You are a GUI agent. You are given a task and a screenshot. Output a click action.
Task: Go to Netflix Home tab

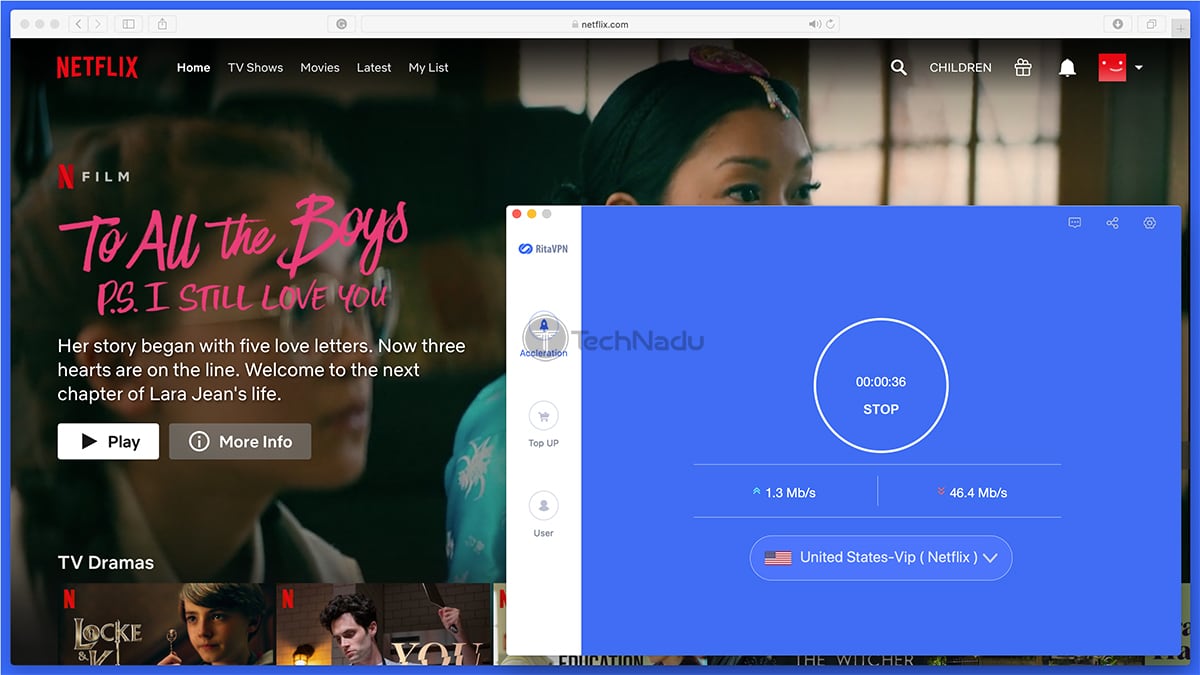194,68
